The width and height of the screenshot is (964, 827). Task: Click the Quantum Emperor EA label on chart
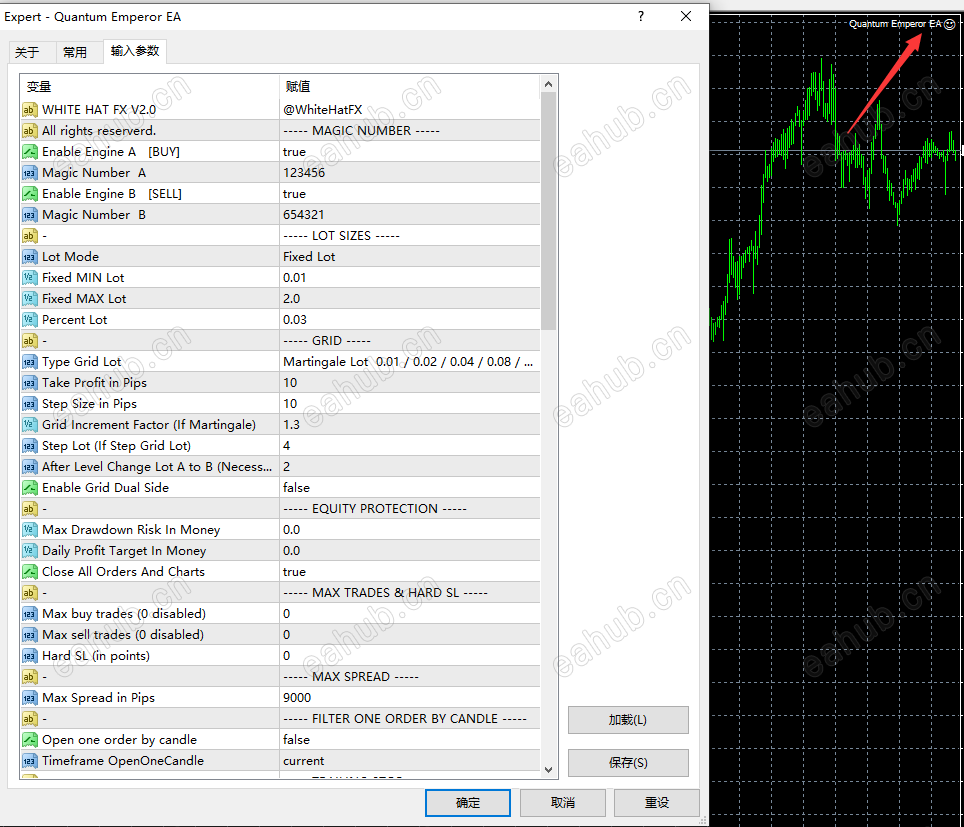tap(895, 24)
